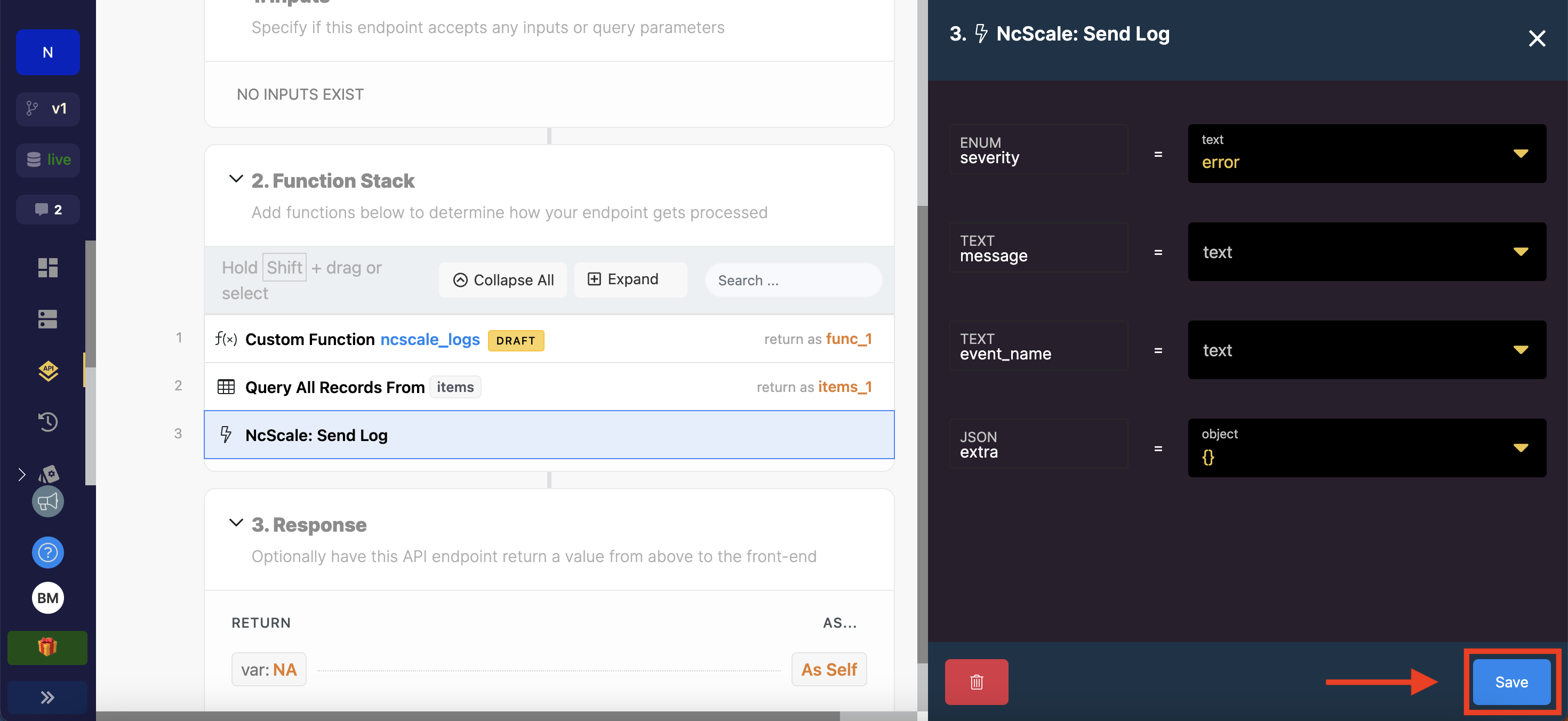Expand sidebar marketplace section chevron
The height and width of the screenshot is (721, 1568).
tap(22, 475)
